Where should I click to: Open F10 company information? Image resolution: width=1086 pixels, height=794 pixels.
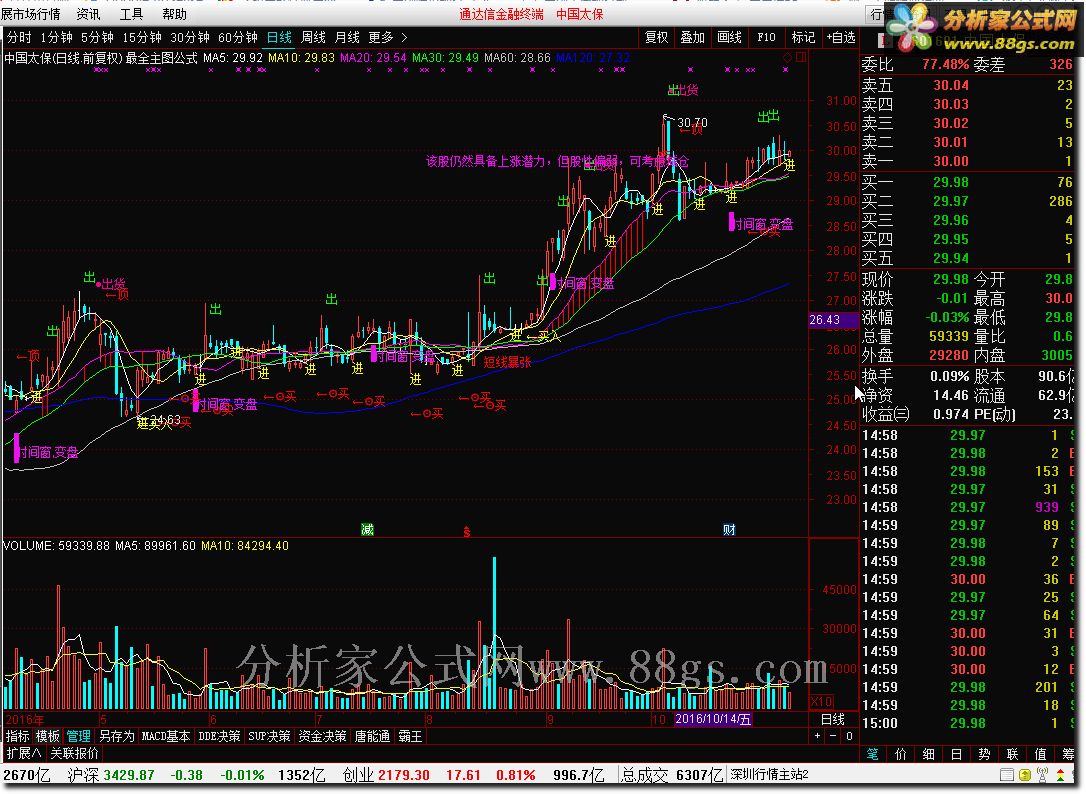(766, 37)
